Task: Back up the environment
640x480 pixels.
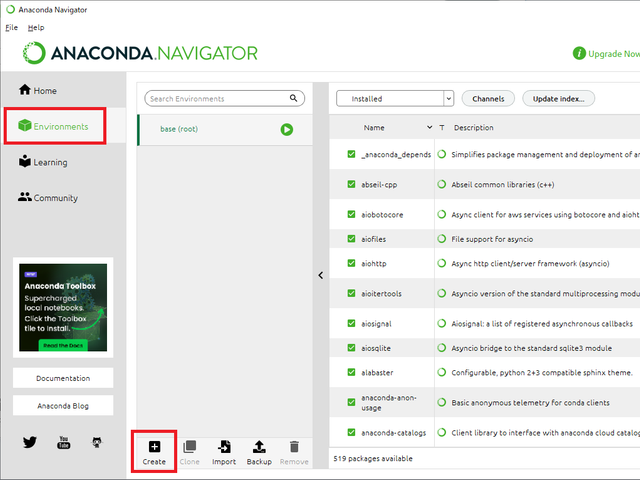Action: tap(259, 452)
